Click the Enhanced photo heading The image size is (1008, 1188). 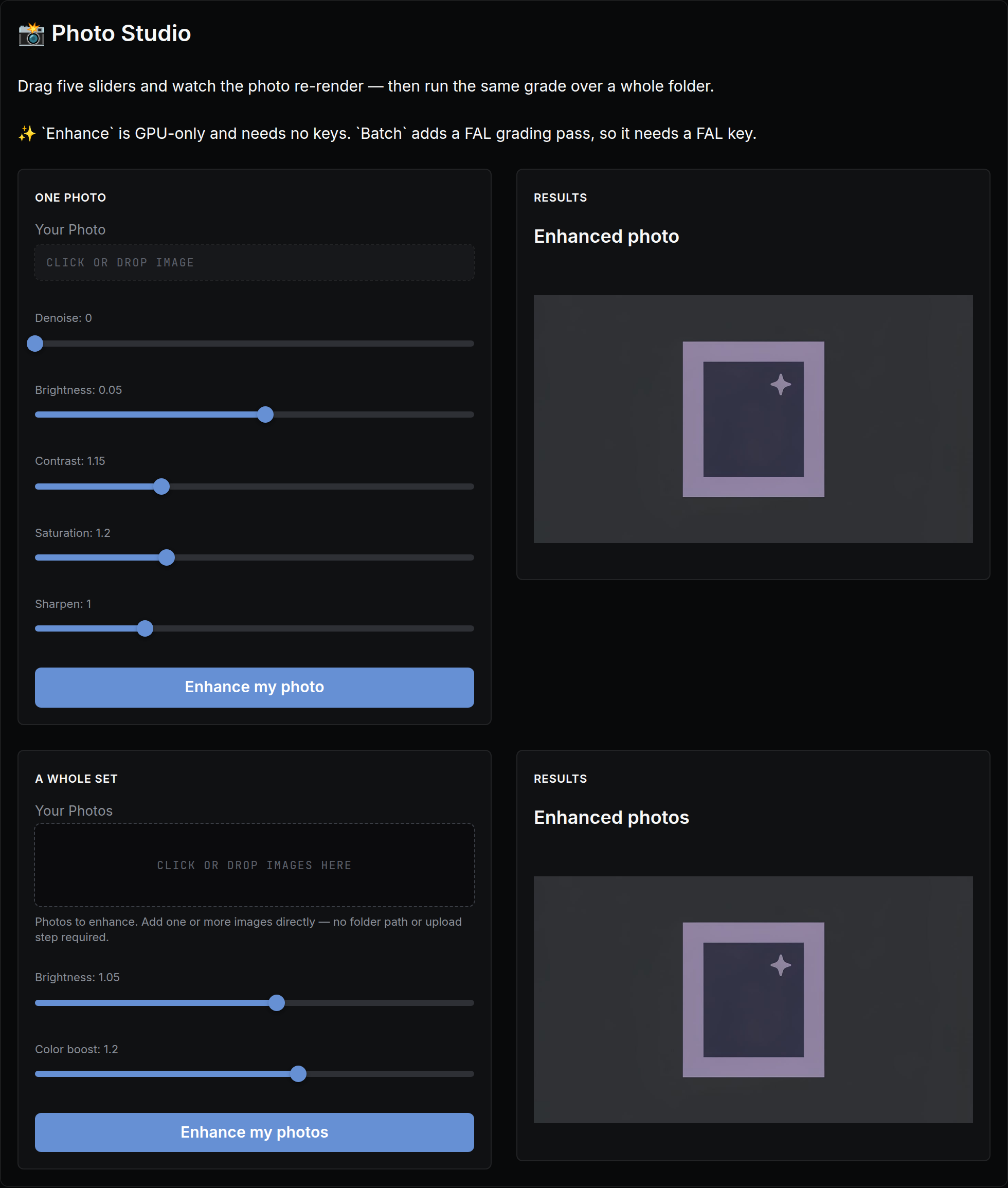click(606, 236)
